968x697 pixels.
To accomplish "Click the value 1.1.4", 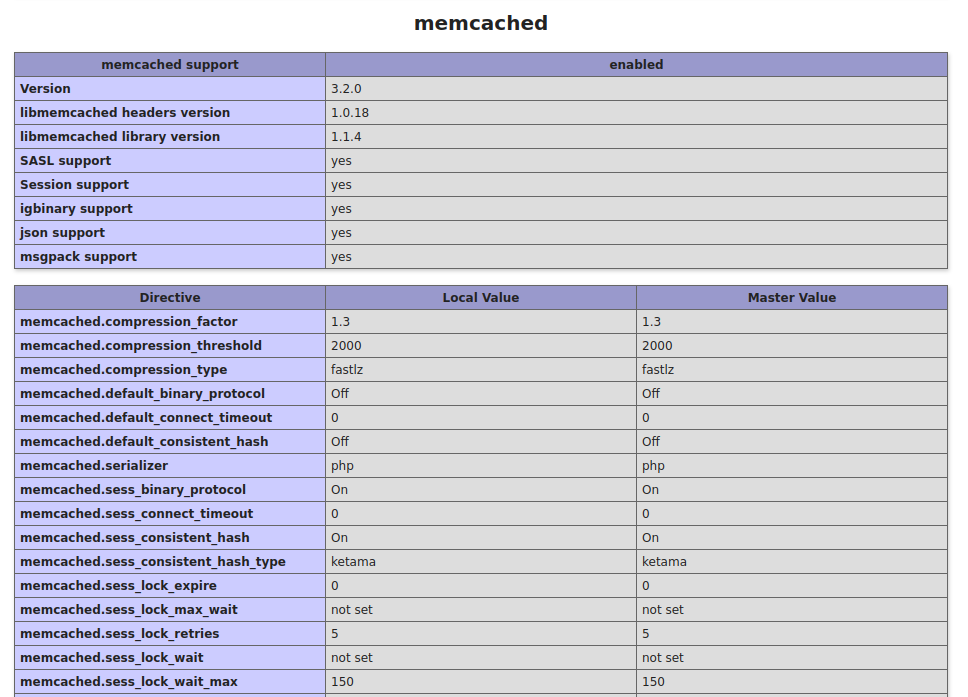I will coord(346,137).
